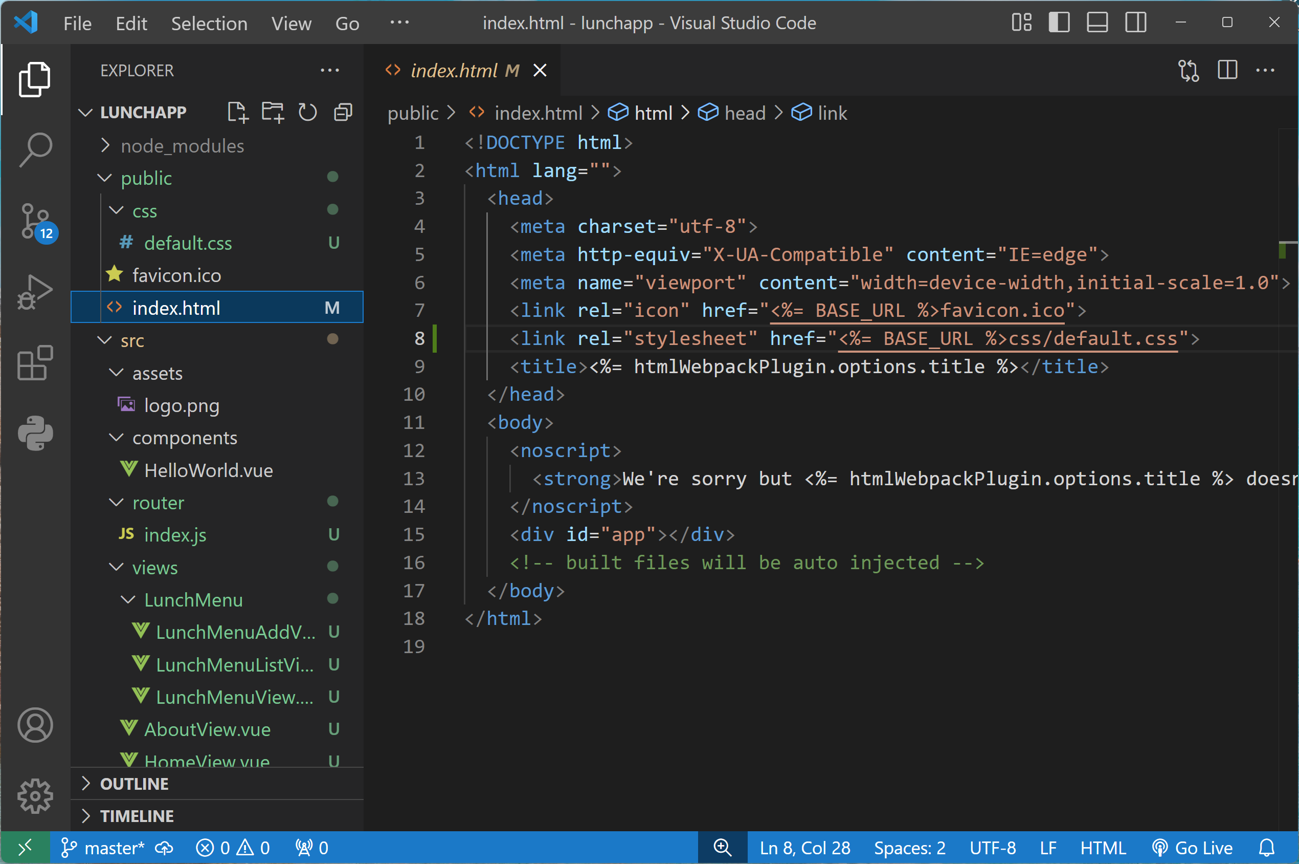Open the Python activity bar icon
This screenshot has width=1299, height=864.
pyautogui.click(x=35, y=434)
